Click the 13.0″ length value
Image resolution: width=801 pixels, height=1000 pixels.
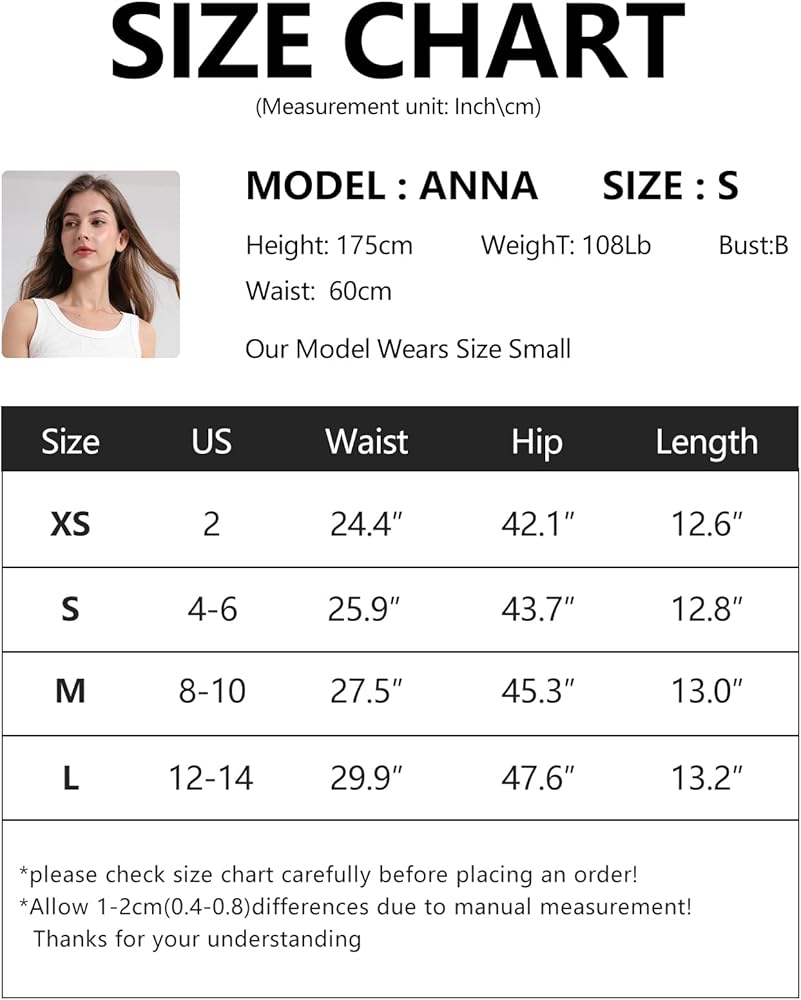click(x=707, y=691)
